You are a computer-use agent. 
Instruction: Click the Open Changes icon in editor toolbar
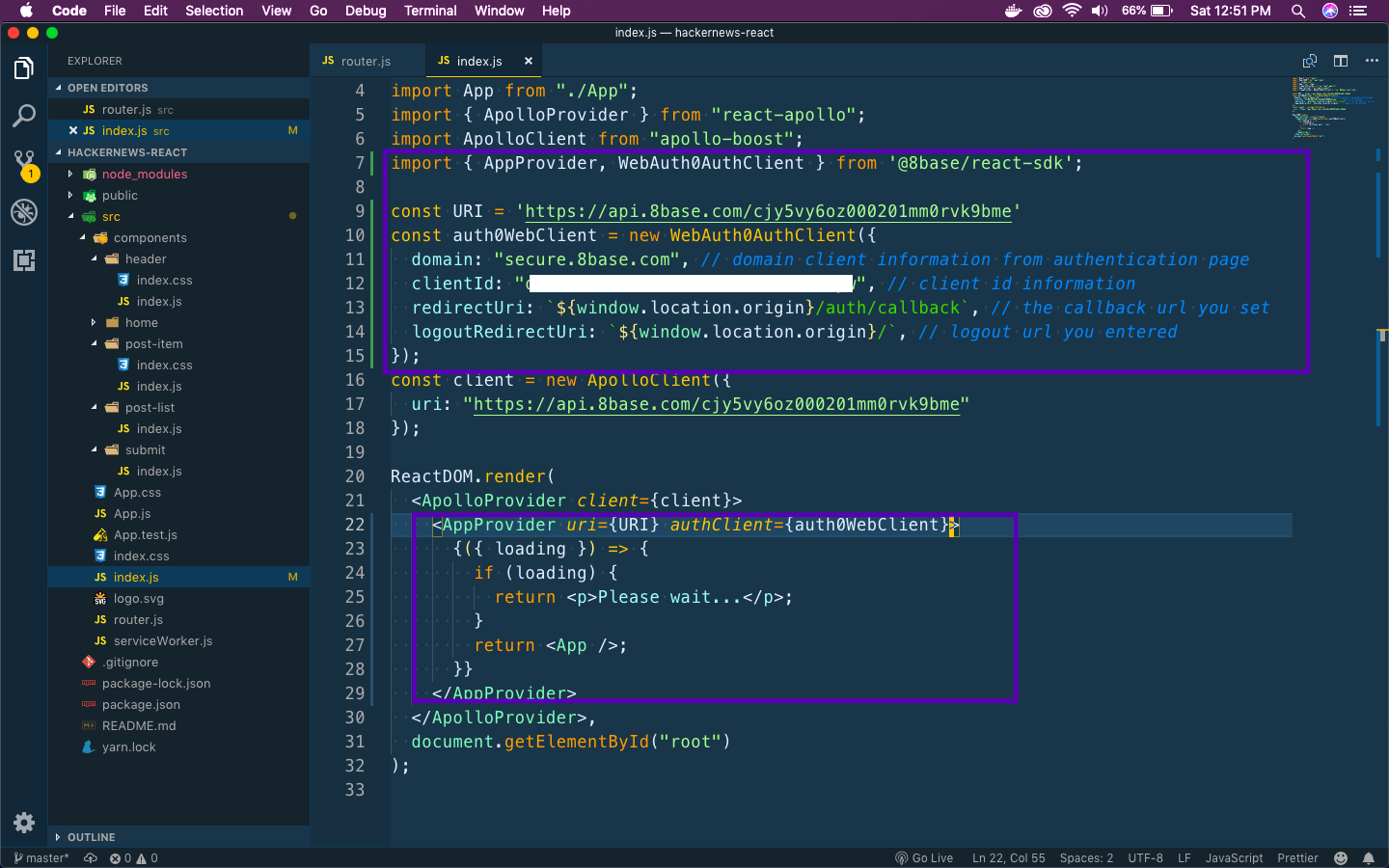(x=1309, y=61)
